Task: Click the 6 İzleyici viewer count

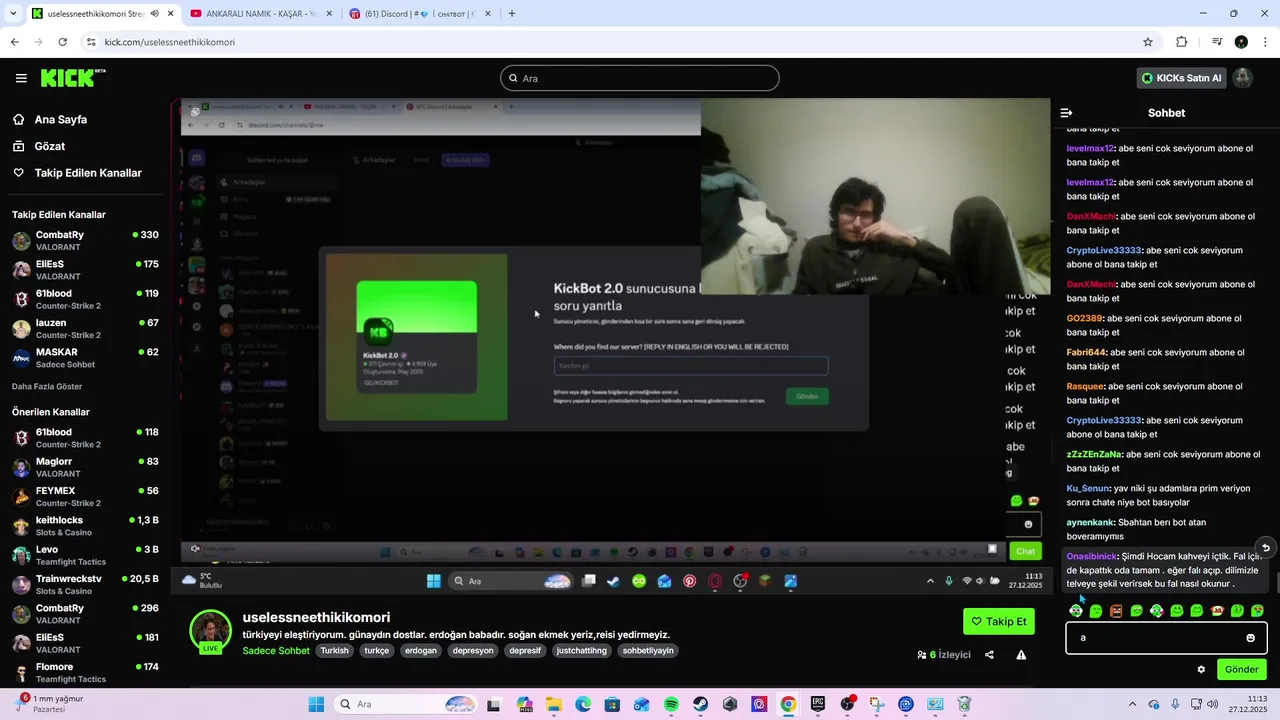Action: click(944, 655)
